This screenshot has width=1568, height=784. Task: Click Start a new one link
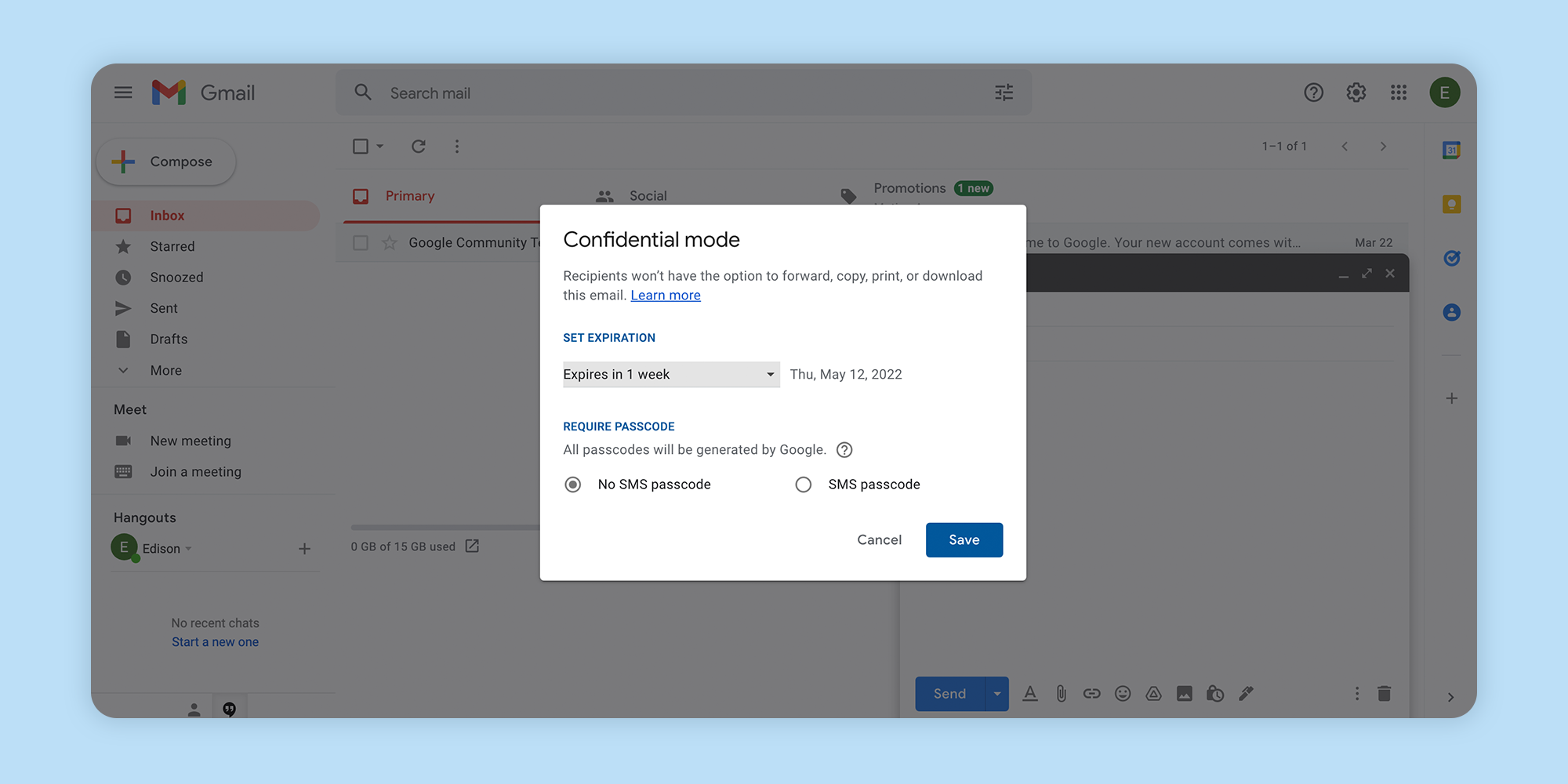click(215, 642)
